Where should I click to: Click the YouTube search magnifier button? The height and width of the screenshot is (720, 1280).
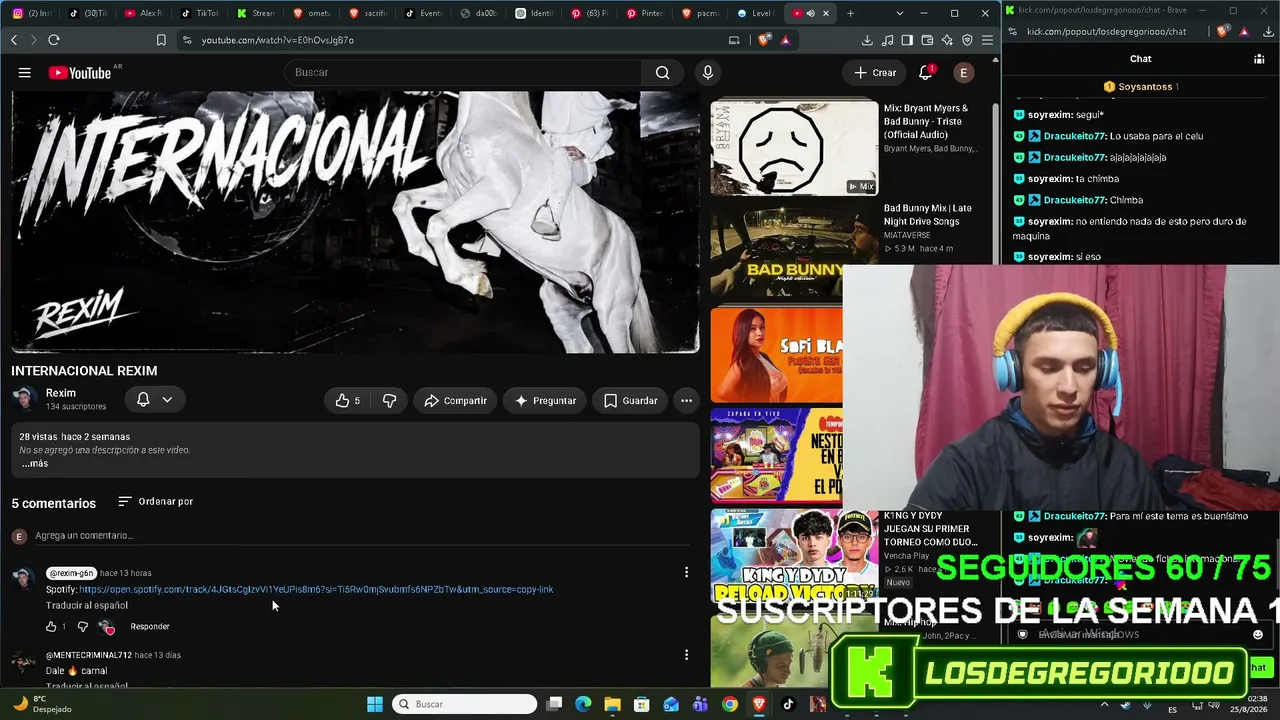pyautogui.click(x=662, y=72)
